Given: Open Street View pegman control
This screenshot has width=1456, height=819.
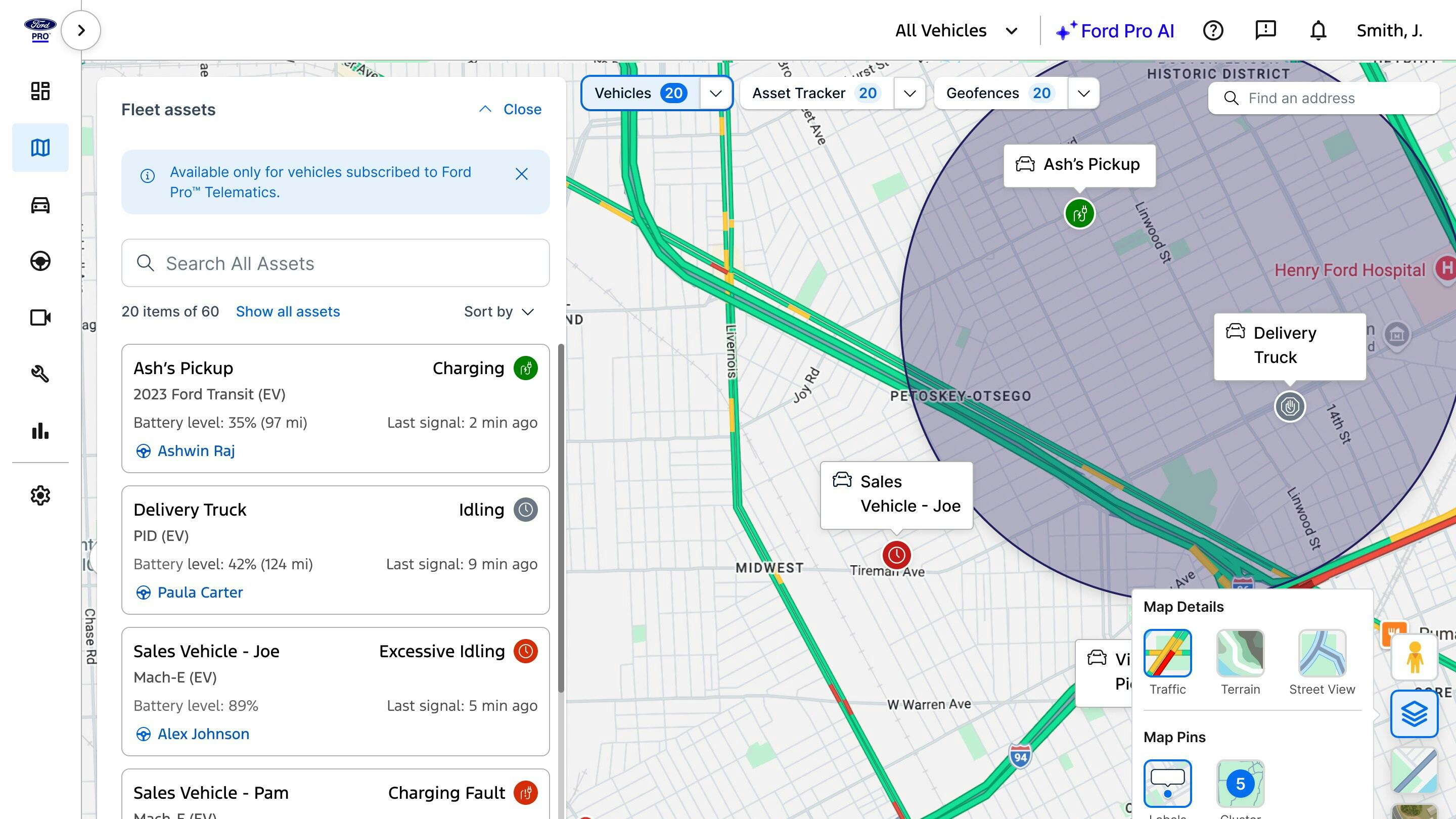Looking at the screenshot, I should (1414, 657).
